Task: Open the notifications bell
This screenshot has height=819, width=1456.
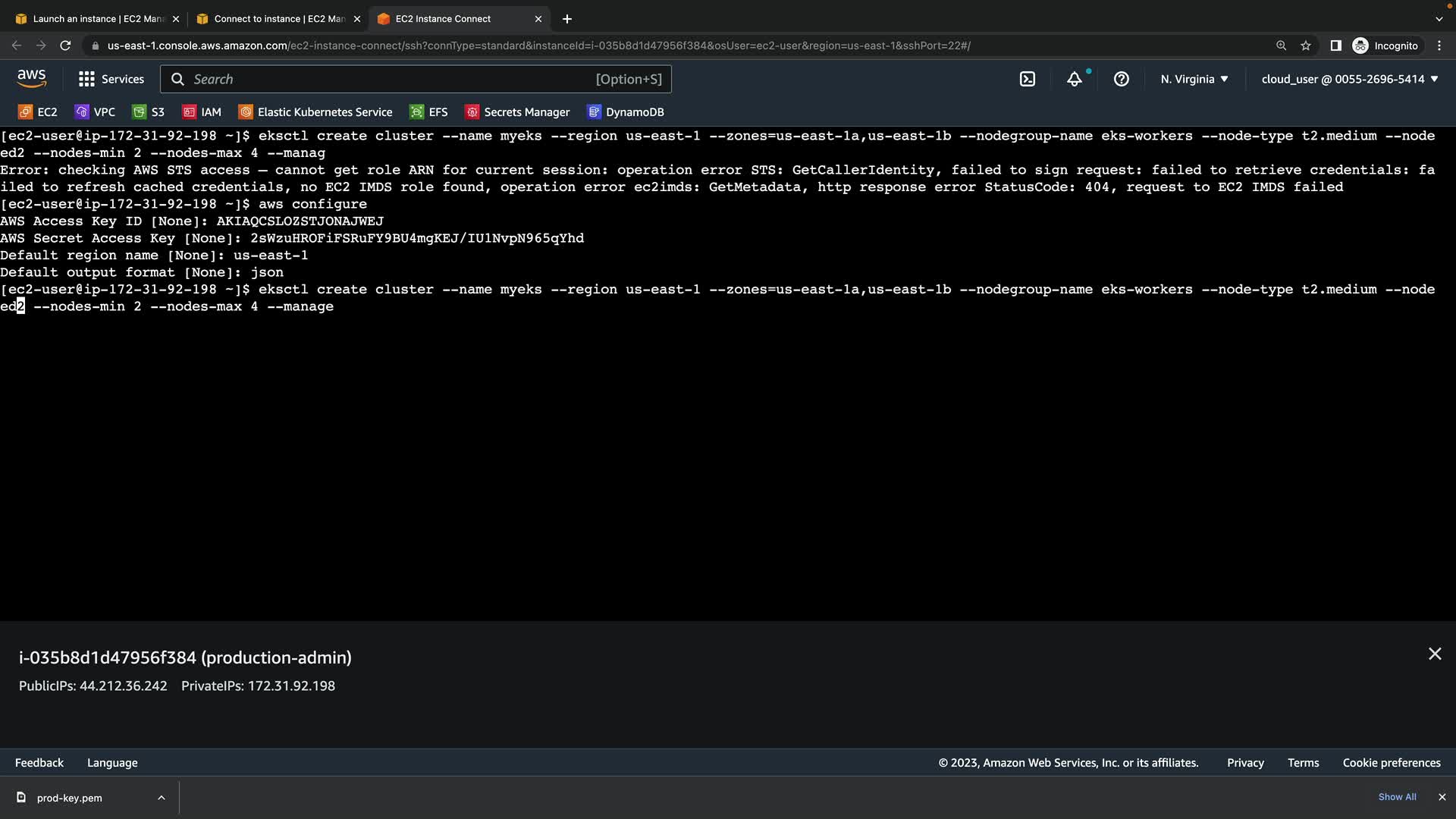Action: coord(1075,79)
